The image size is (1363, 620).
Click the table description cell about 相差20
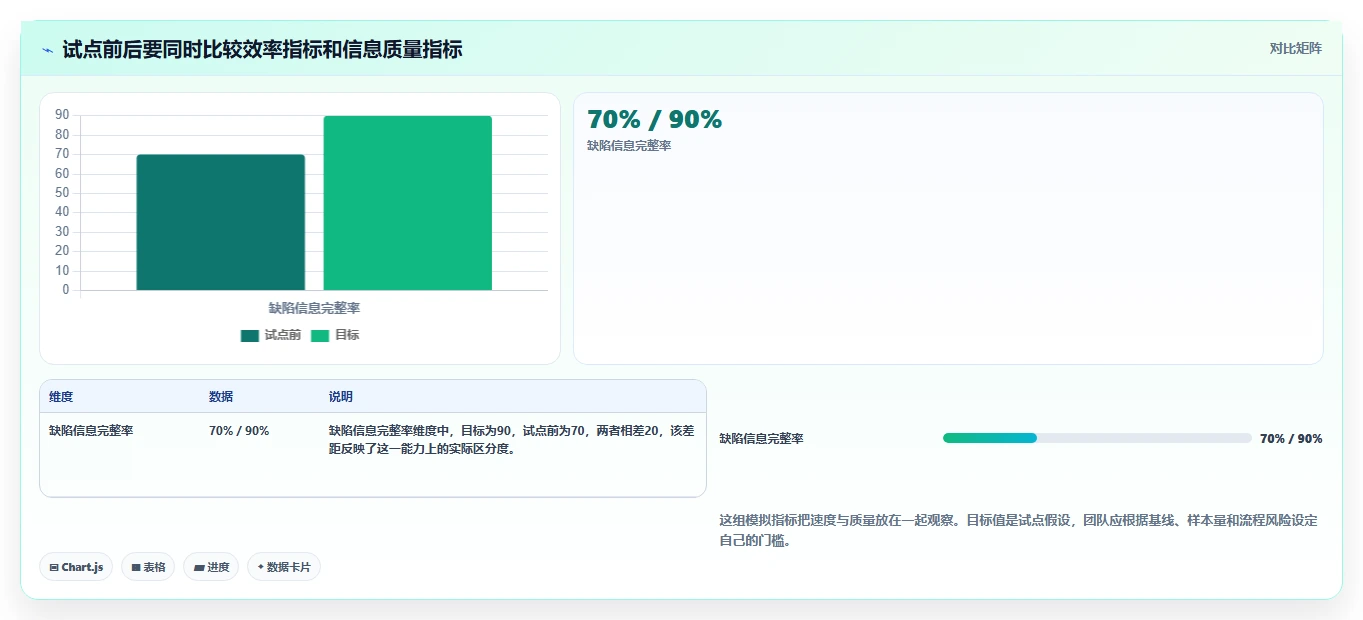511,440
